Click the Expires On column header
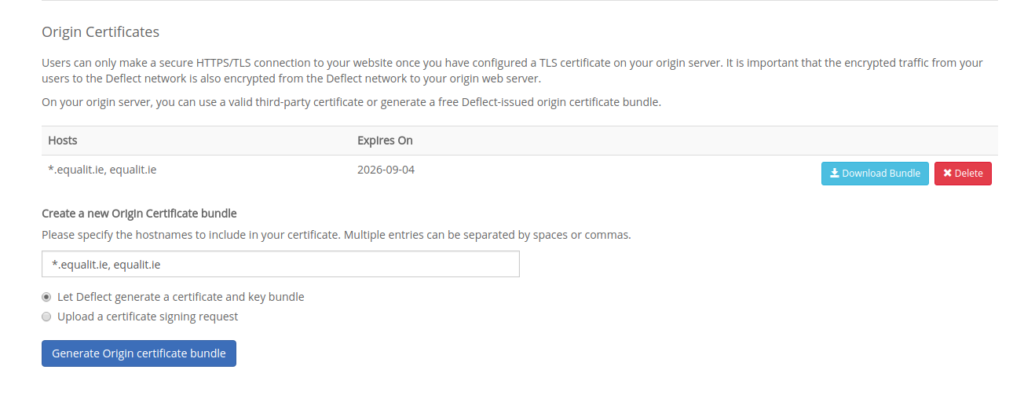 [x=385, y=140]
